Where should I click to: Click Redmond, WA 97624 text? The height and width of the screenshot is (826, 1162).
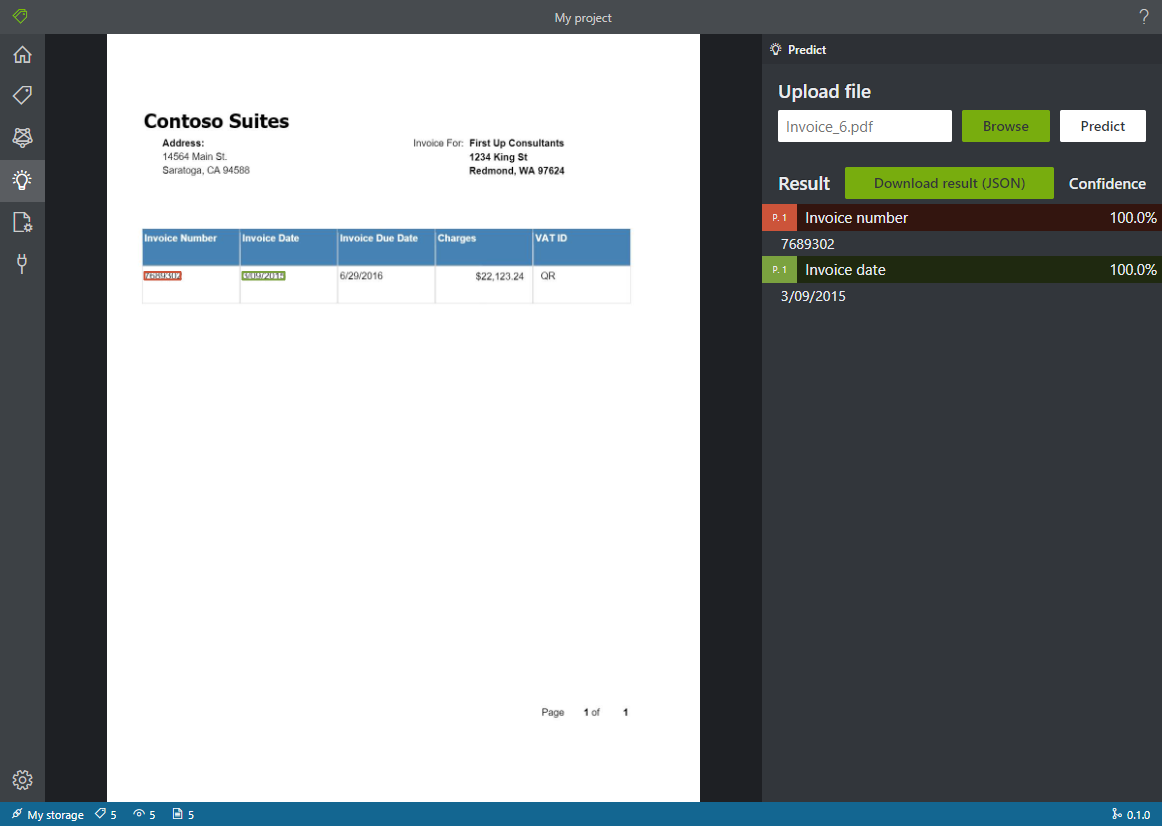tap(517, 170)
